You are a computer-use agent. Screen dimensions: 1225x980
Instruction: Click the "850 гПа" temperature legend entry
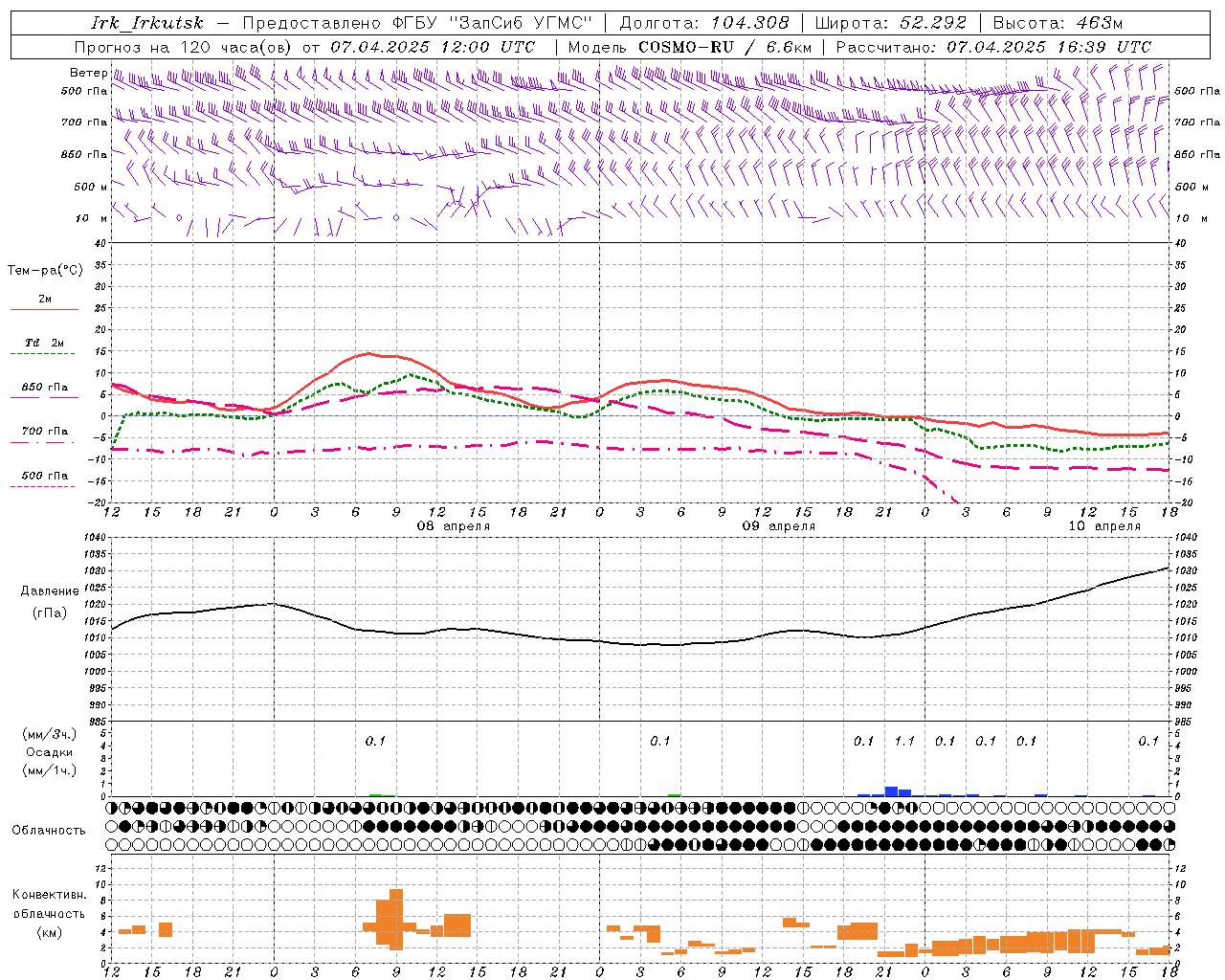(x=44, y=388)
